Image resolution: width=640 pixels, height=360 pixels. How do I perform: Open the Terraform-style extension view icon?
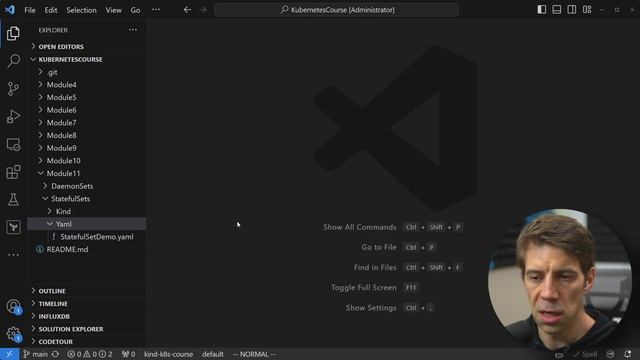(x=13, y=227)
